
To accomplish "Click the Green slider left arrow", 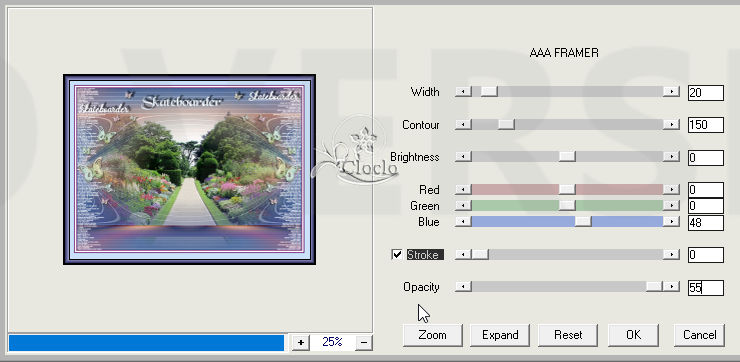I will click(463, 205).
